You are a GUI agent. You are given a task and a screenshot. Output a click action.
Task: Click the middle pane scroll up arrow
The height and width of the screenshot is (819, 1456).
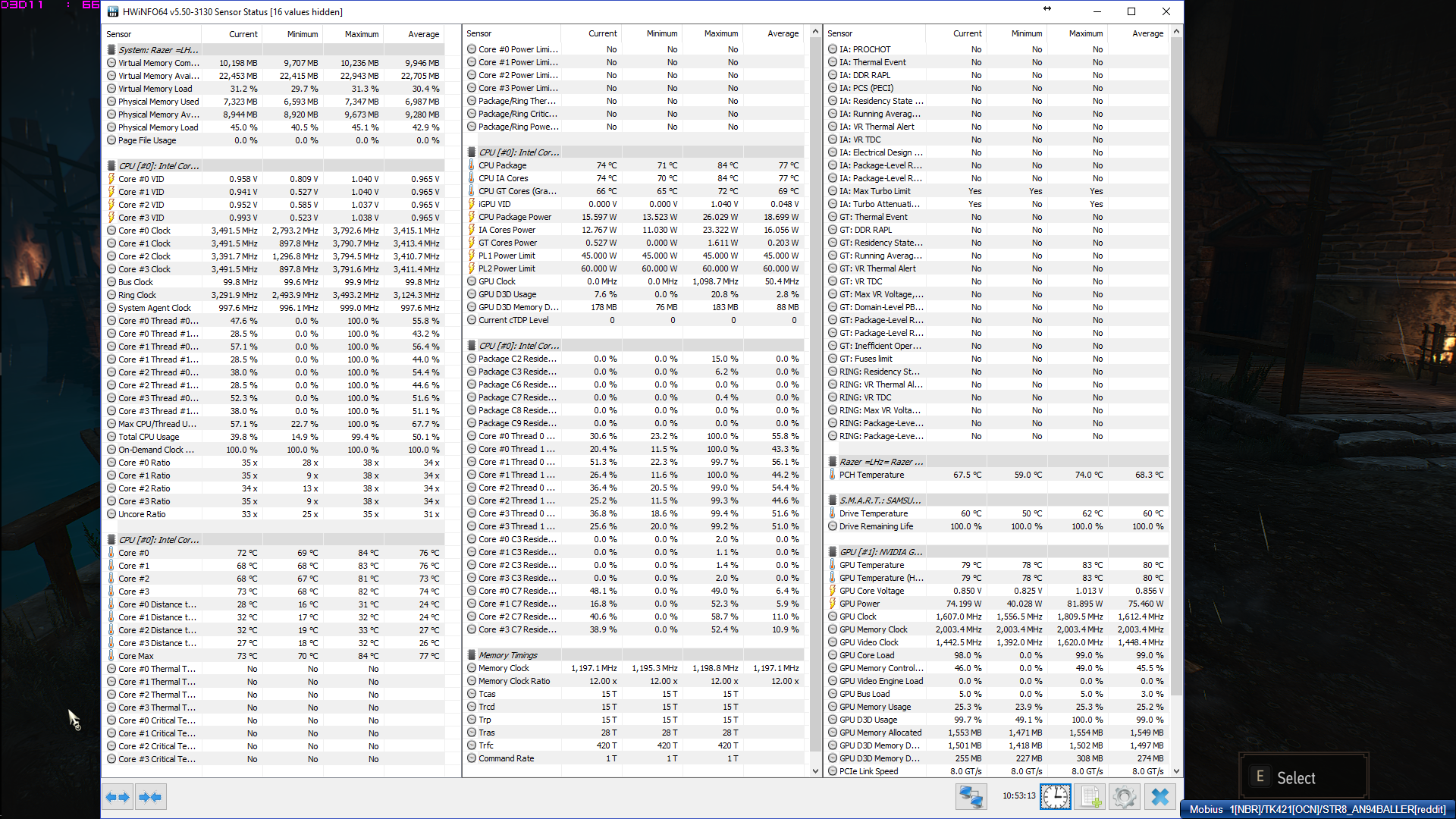coord(816,32)
